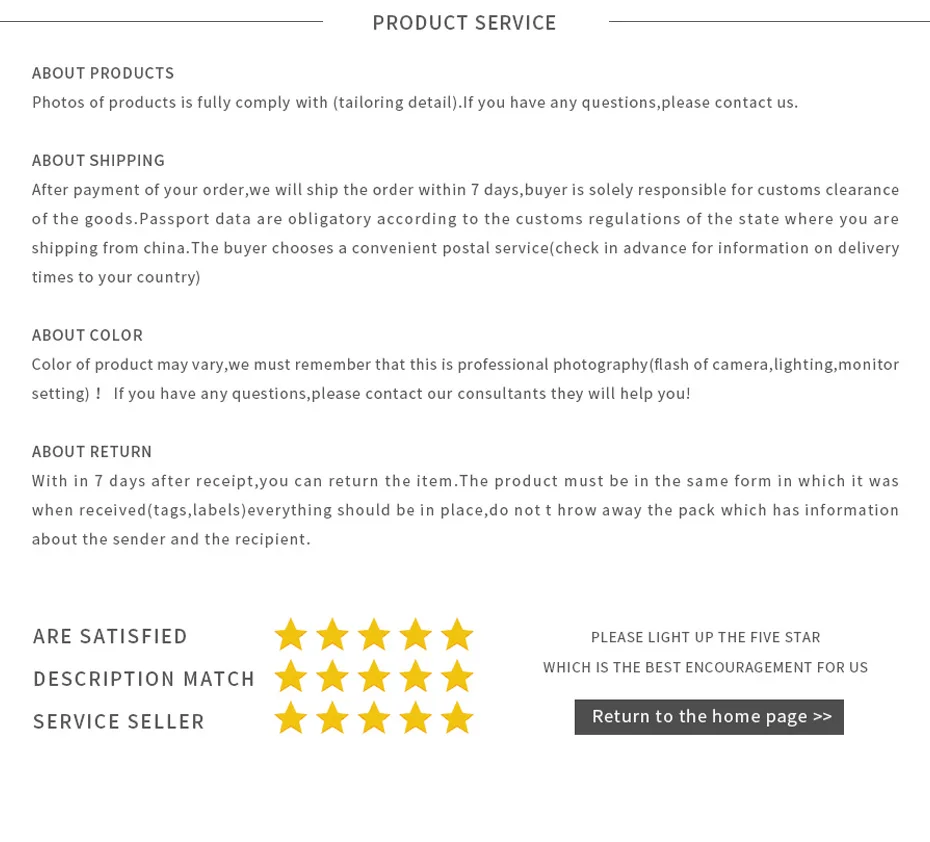The height and width of the screenshot is (842, 930).
Task: Click second star in Description Match row
Action: click(x=332, y=677)
